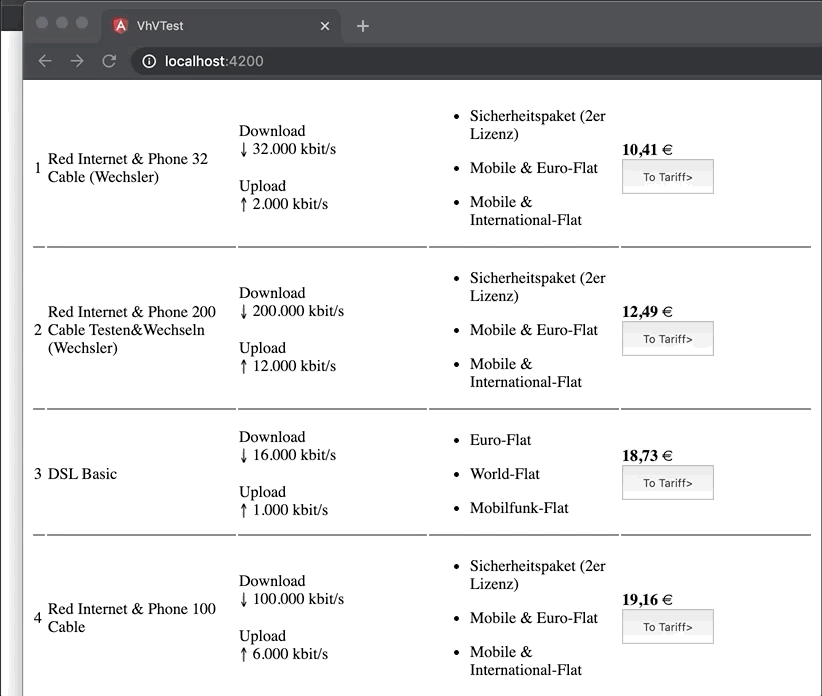Open a new browser tab
This screenshot has height=696, width=822.
pyautogui.click(x=363, y=26)
